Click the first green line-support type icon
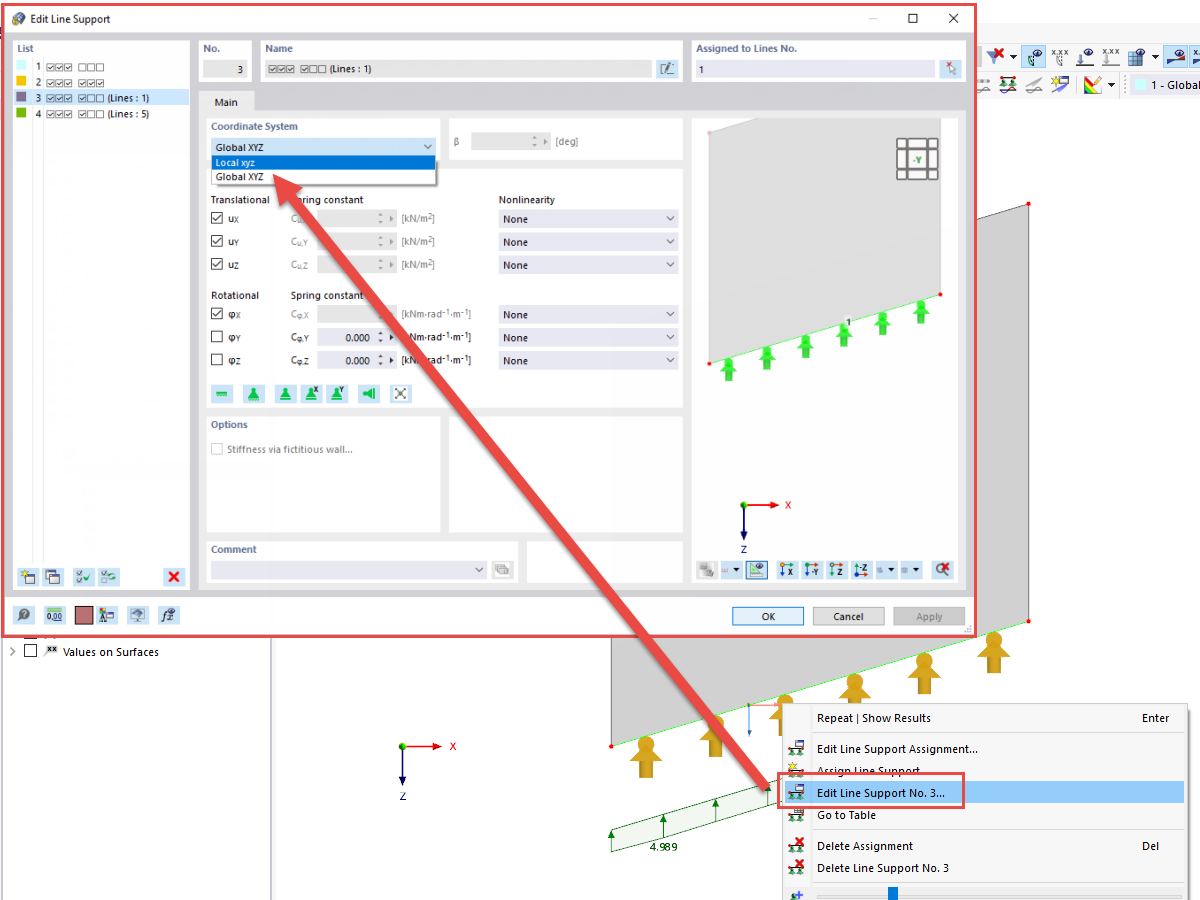Viewport: 1200px width, 900px height. (x=222, y=394)
